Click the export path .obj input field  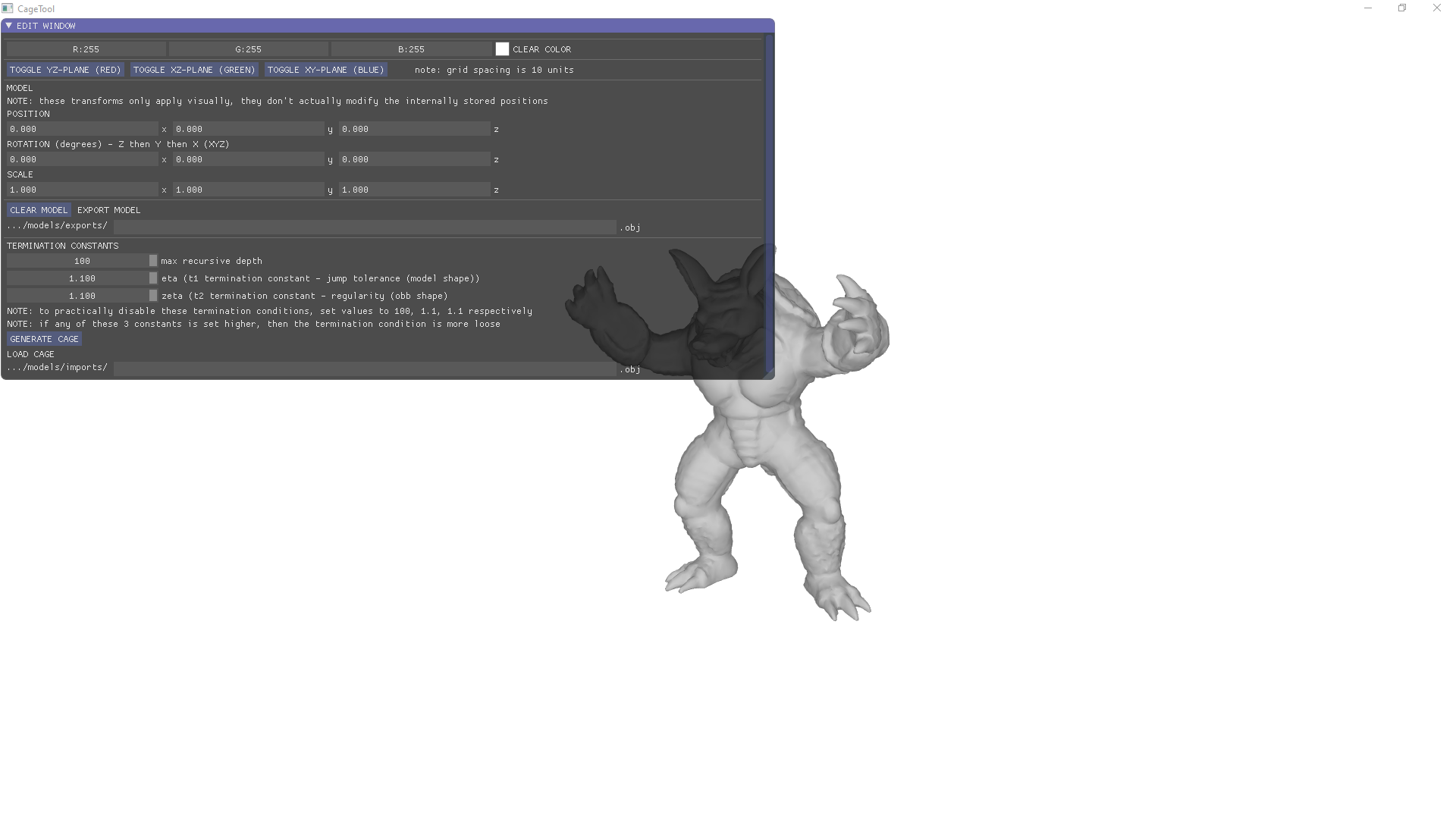pyautogui.click(x=364, y=227)
